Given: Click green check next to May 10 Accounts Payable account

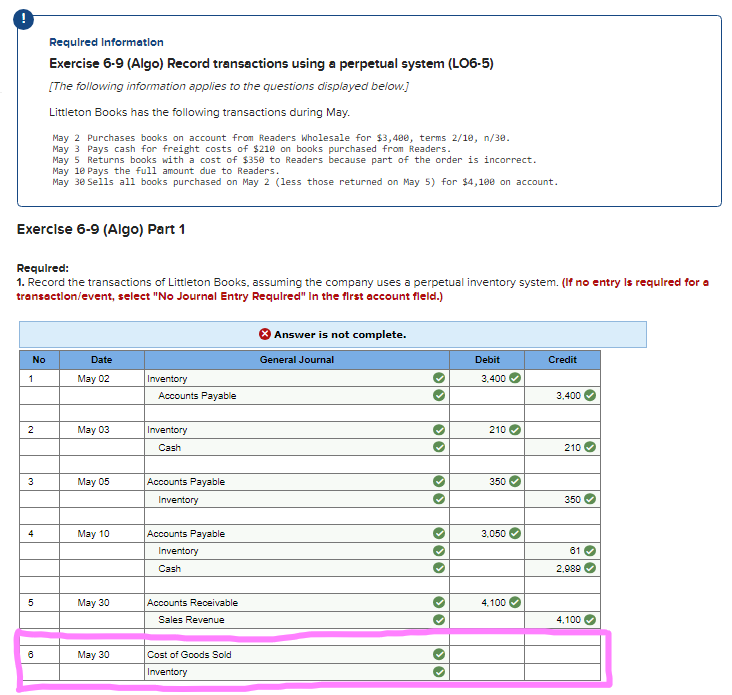Looking at the screenshot, I should (439, 533).
